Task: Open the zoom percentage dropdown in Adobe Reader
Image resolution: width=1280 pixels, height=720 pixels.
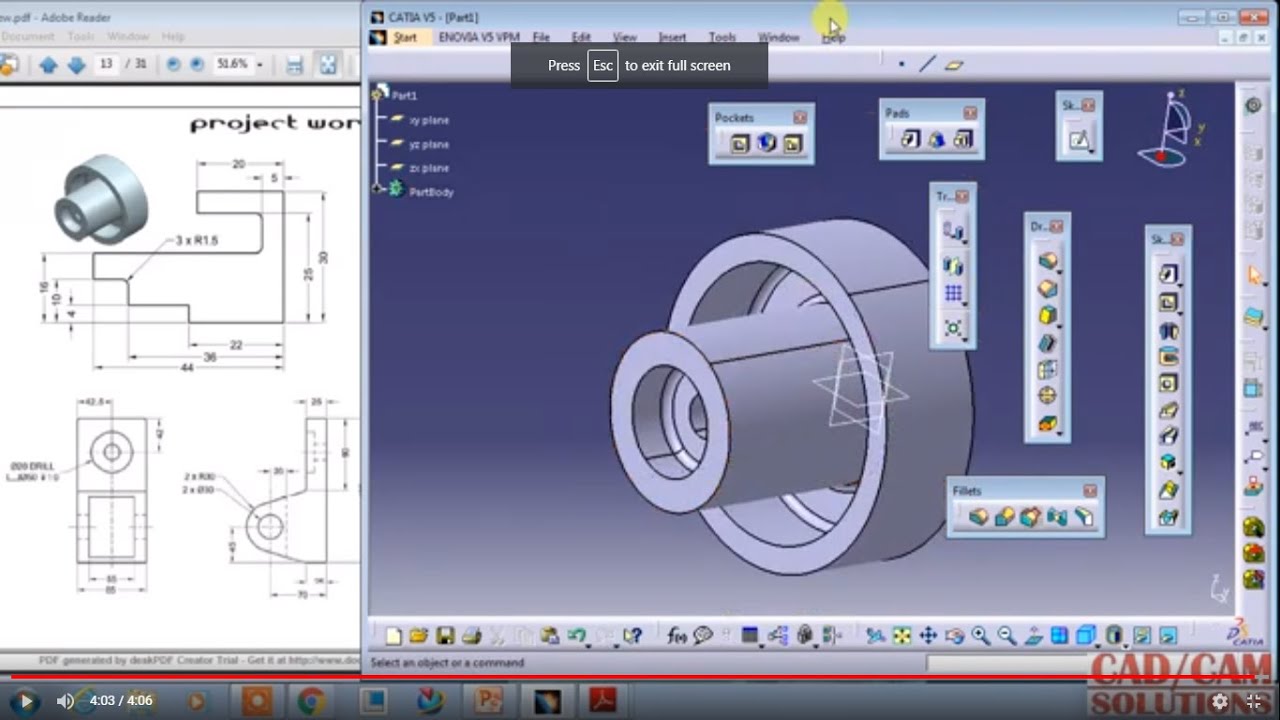Action: [x=260, y=64]
